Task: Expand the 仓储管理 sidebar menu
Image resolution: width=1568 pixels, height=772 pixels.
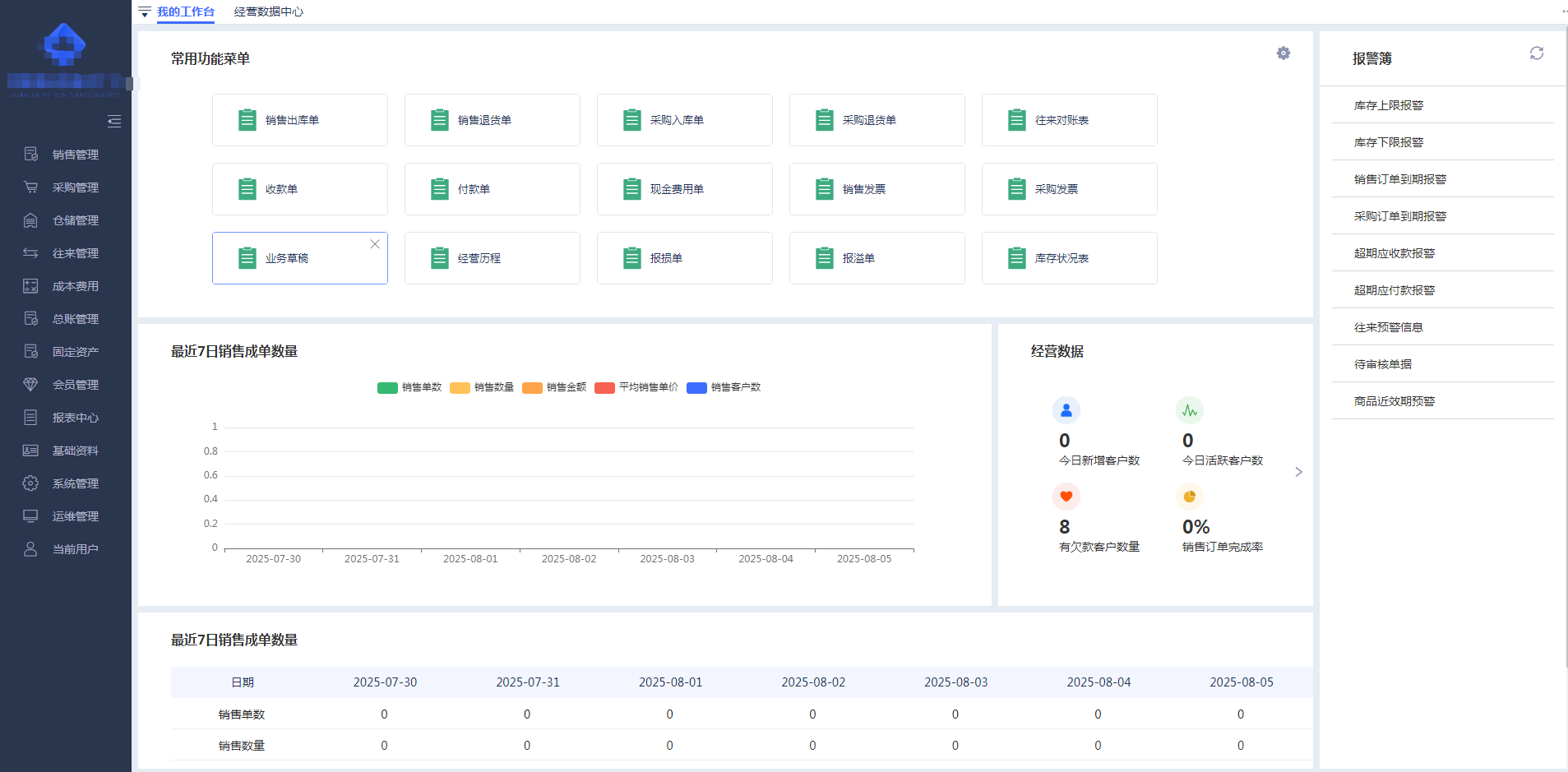Action: (75, 220)
